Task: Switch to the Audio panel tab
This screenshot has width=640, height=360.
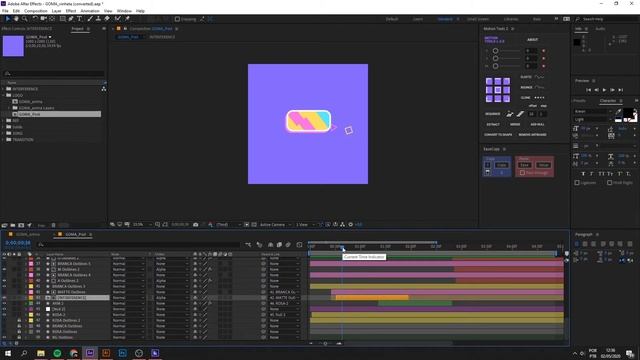Action: point(600,29)
